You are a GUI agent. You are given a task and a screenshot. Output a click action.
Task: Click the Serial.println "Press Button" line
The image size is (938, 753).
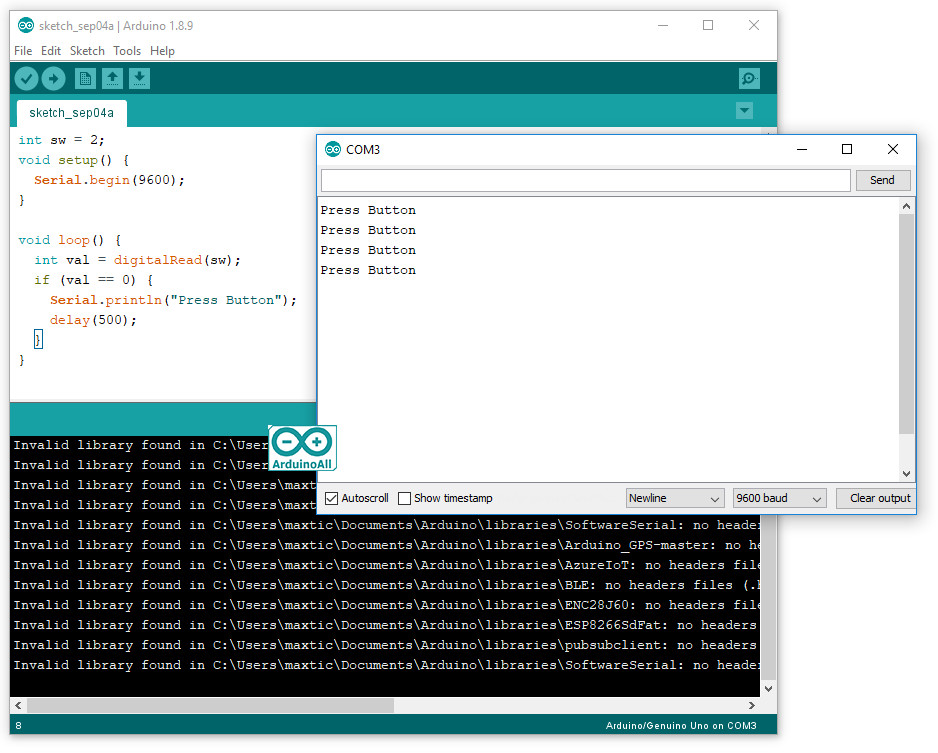tap(173, 300)
